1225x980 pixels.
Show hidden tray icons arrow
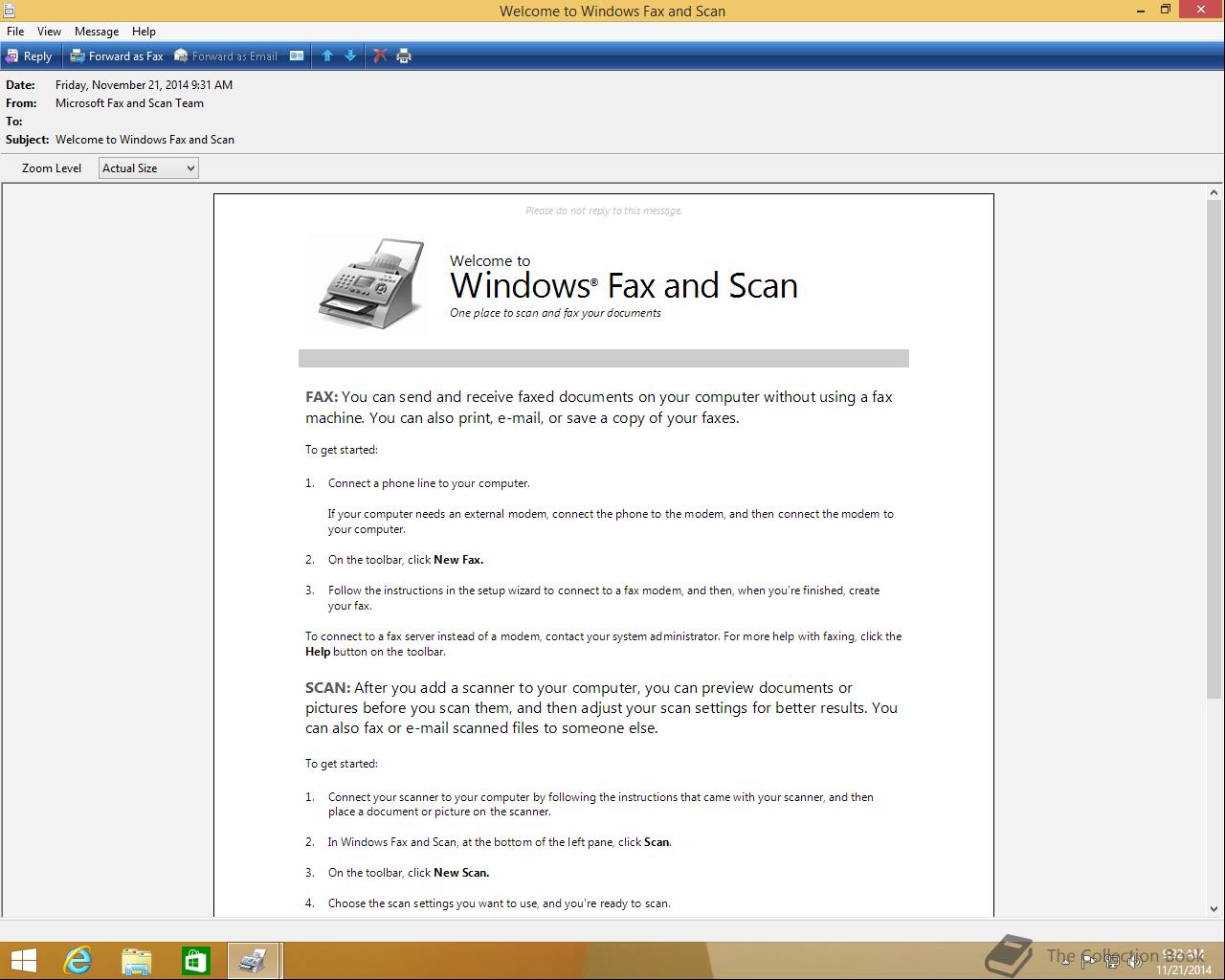coord(1065,961)
